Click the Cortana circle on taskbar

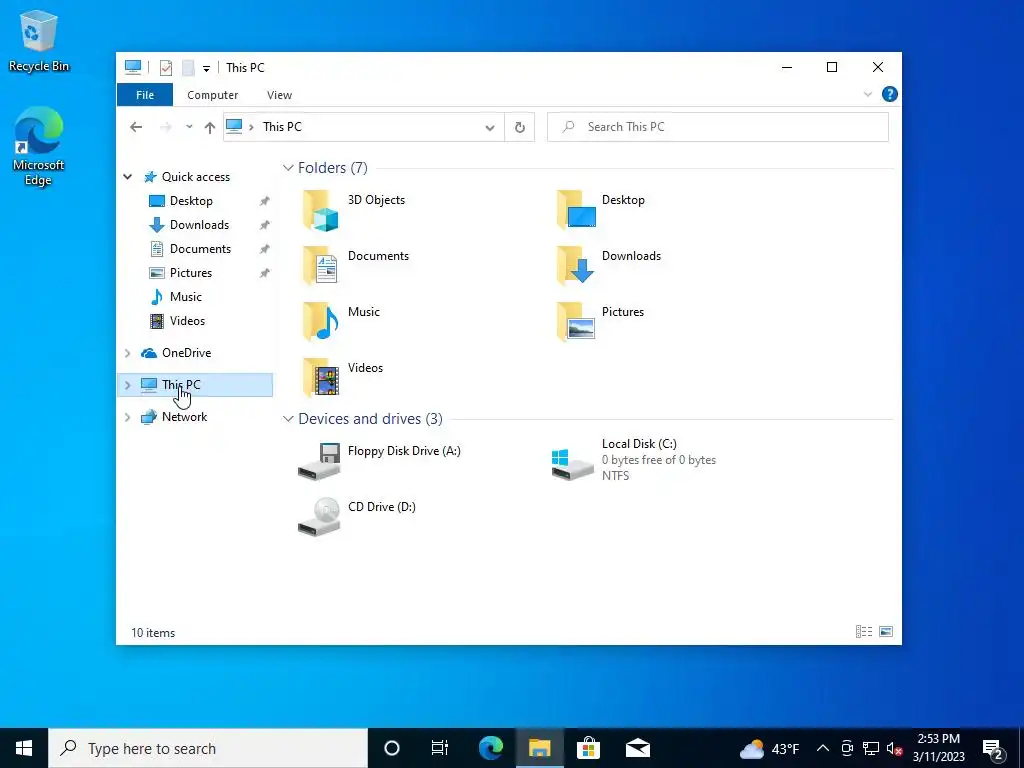click(x=391, y=748)
